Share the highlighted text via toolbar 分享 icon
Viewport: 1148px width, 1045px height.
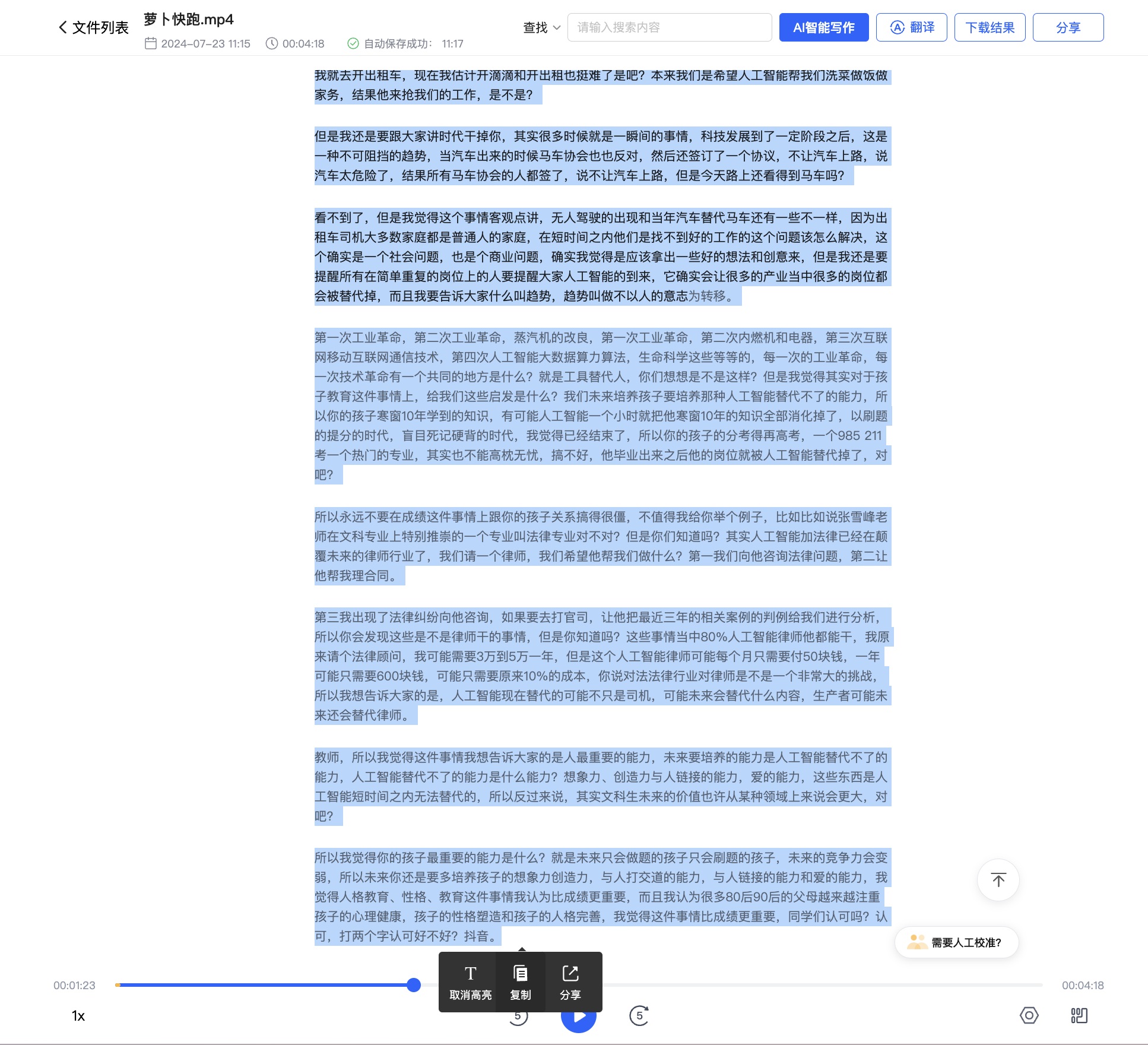click(570, 982)
